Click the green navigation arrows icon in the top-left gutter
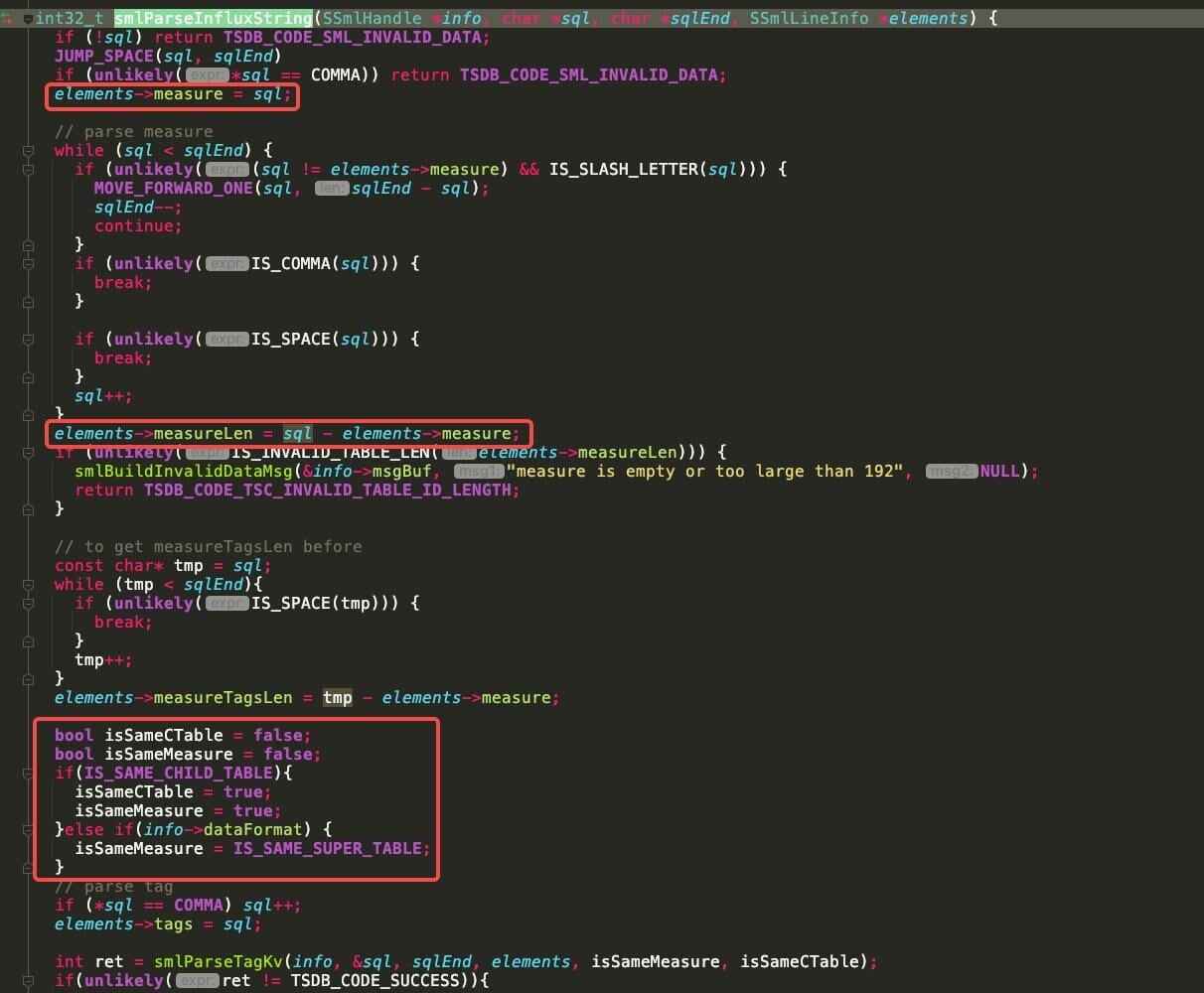 tap(8, 17)
